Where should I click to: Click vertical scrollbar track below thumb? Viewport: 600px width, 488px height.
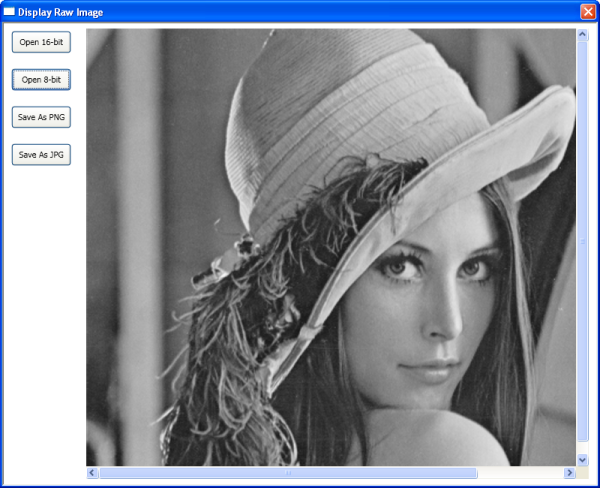[x=582, y=447]
